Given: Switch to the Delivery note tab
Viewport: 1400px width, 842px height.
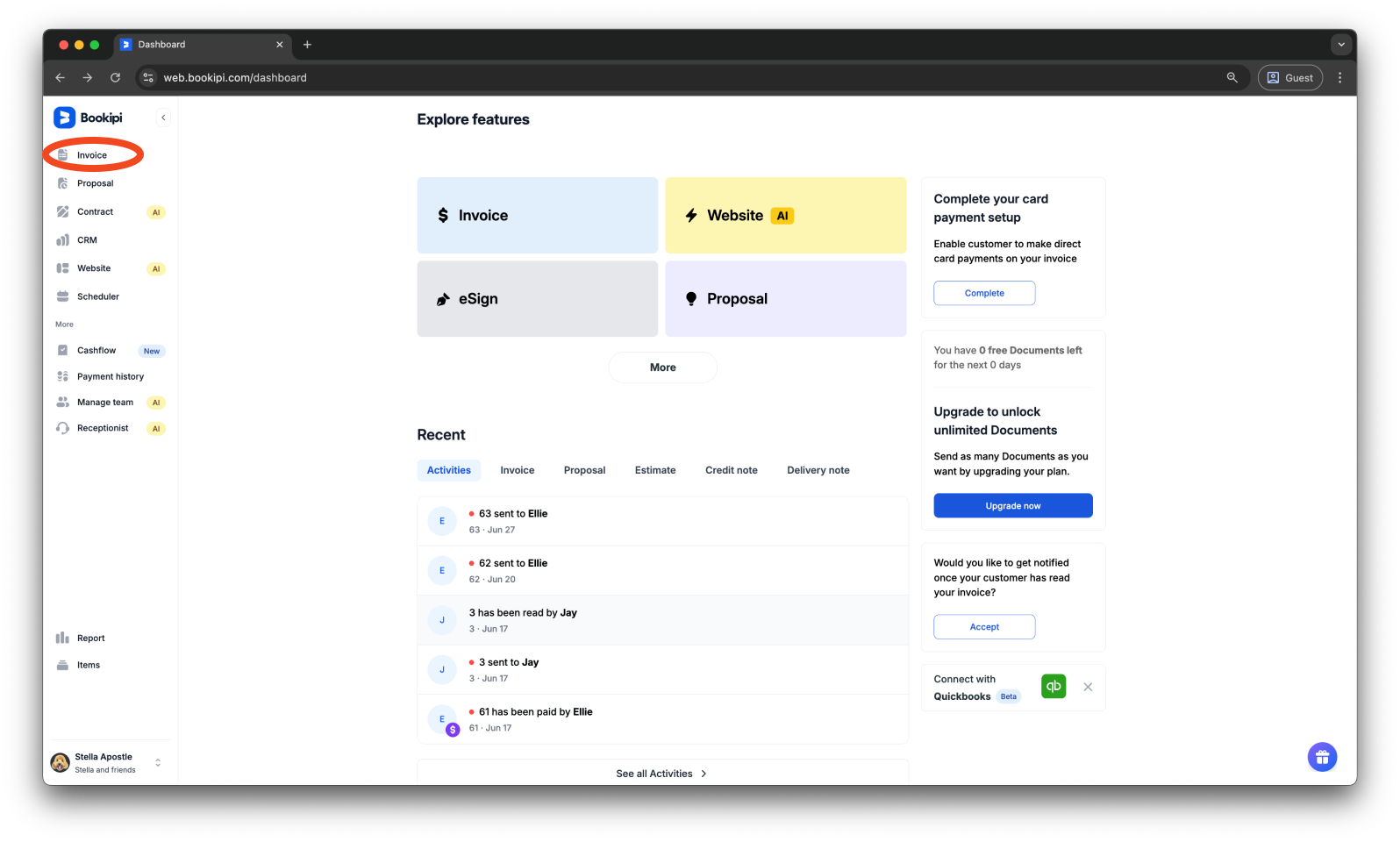Looking at the screenshot, I should click(x=818, y=470).
